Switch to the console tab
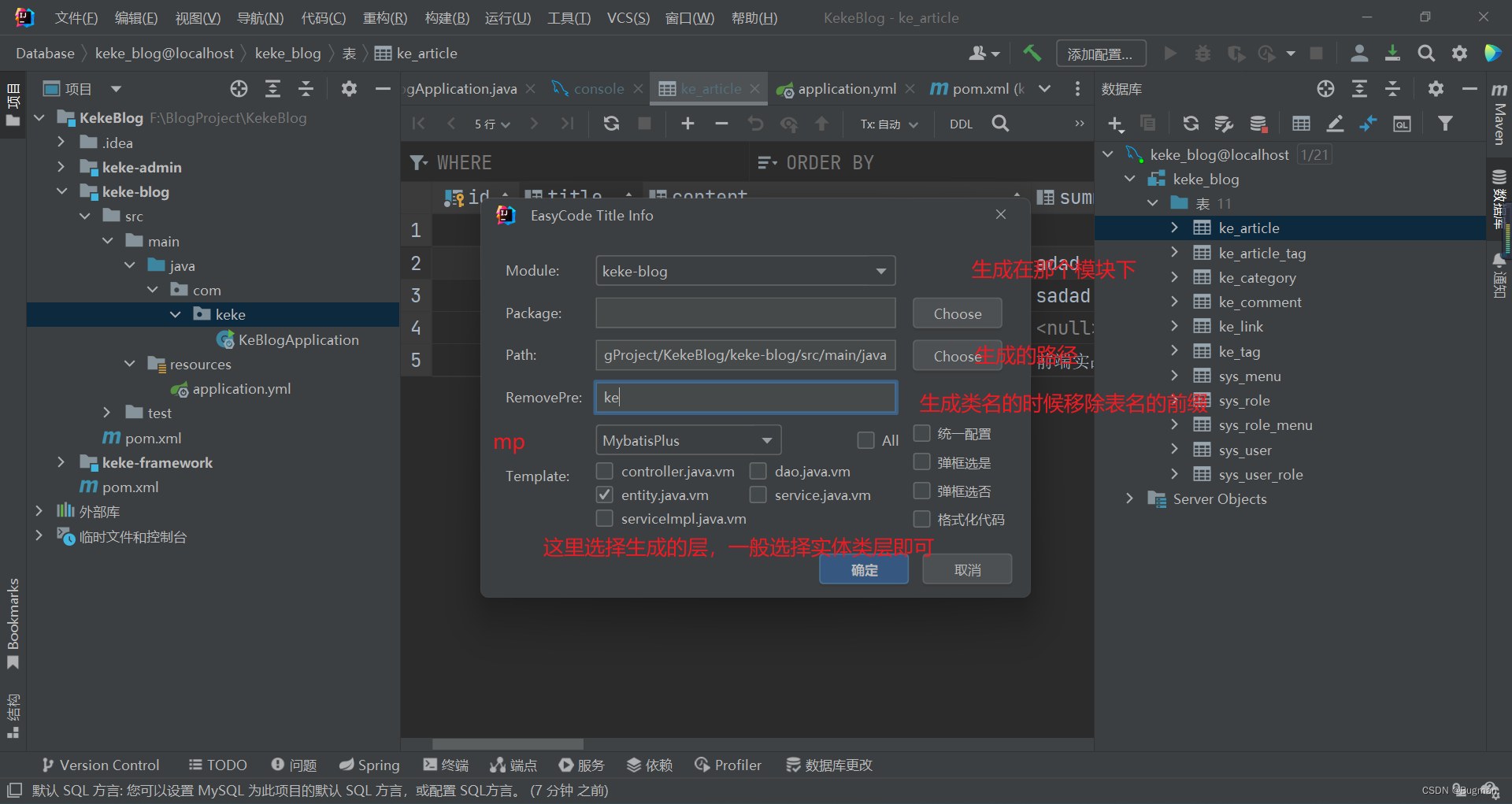1512x804 pixels. [597, 89]
